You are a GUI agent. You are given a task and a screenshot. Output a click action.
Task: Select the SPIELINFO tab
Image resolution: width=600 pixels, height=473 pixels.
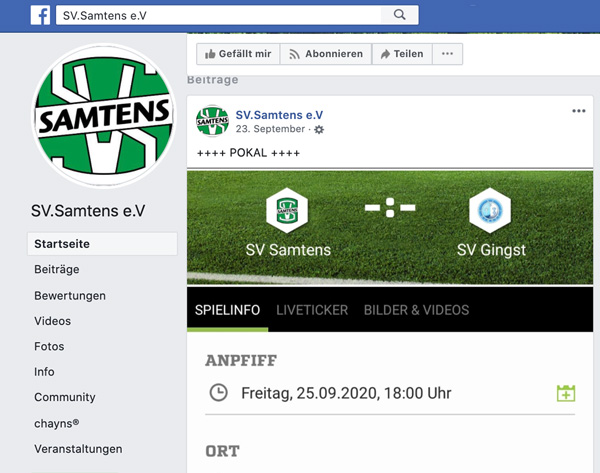click(227, 310)
